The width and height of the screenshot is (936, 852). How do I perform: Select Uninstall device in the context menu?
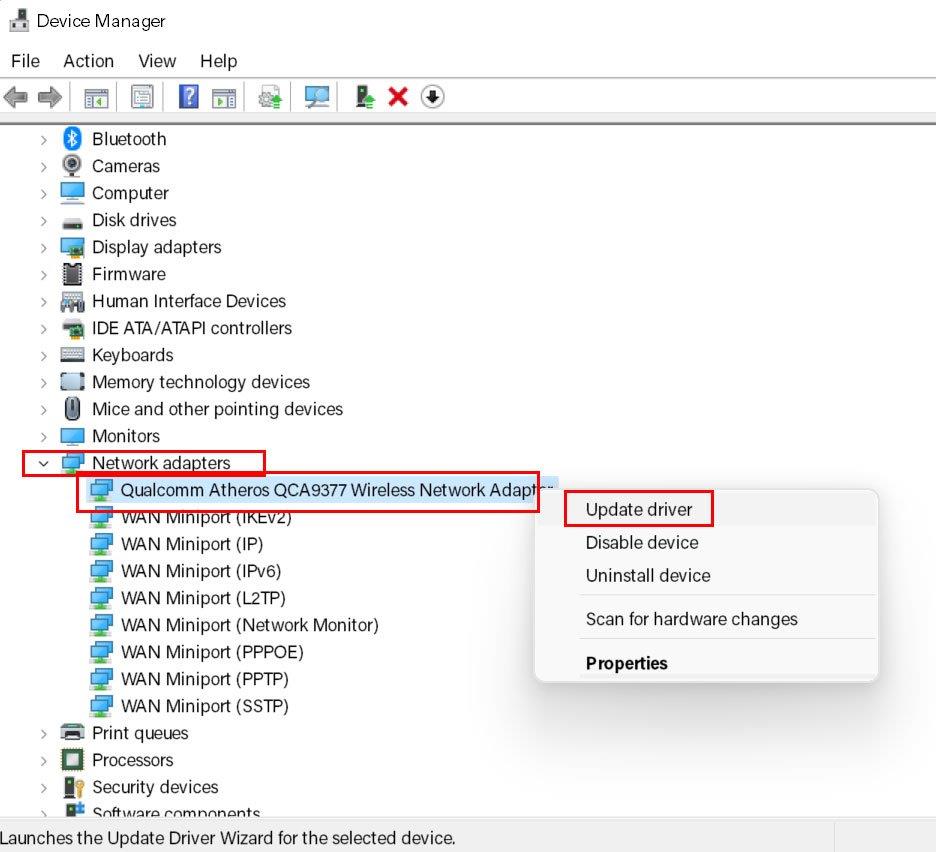point(648,575)
